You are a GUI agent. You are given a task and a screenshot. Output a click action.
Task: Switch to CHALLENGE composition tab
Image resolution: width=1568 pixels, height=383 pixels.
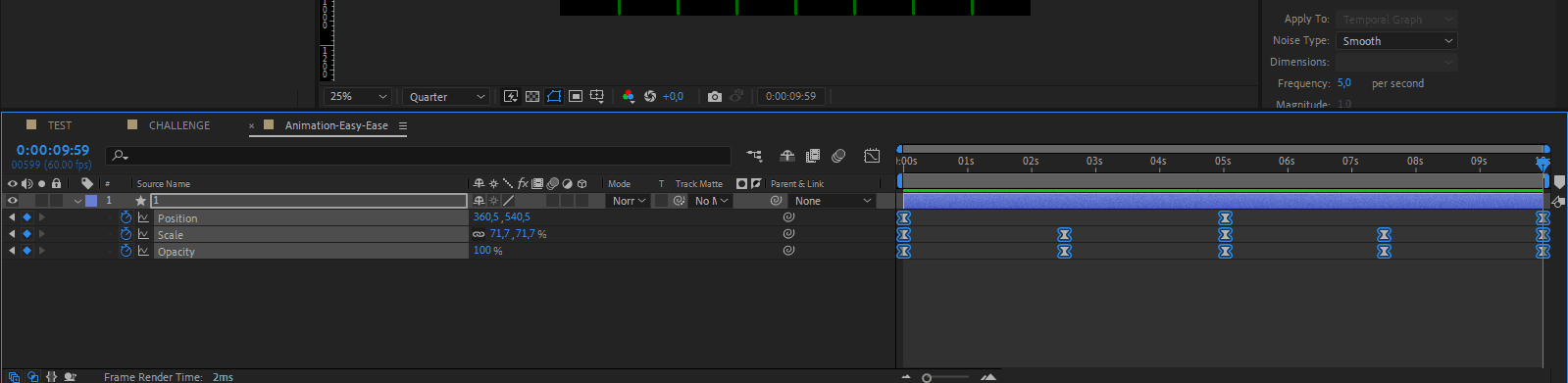(179, 125)
